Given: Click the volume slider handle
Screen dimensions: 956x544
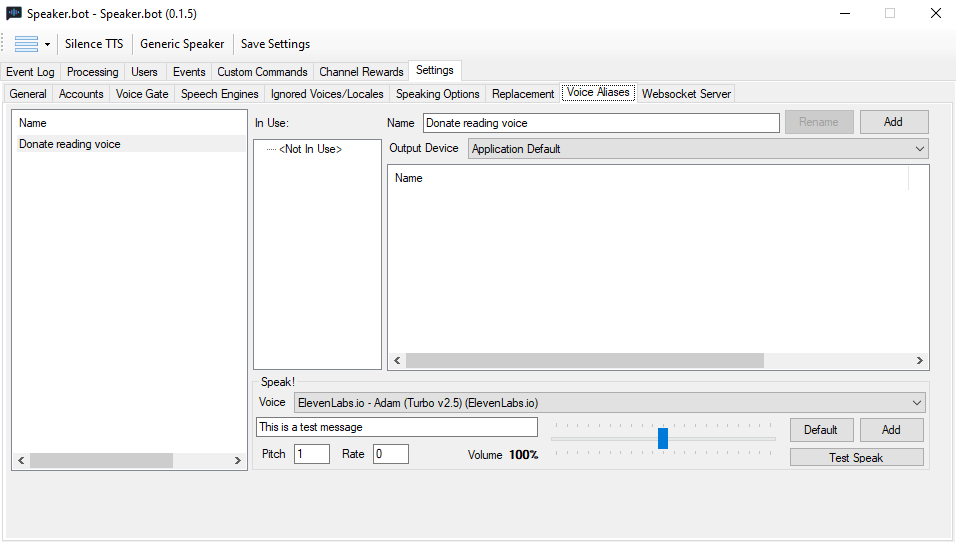Looking at the screenshot, I should [663, 438].
